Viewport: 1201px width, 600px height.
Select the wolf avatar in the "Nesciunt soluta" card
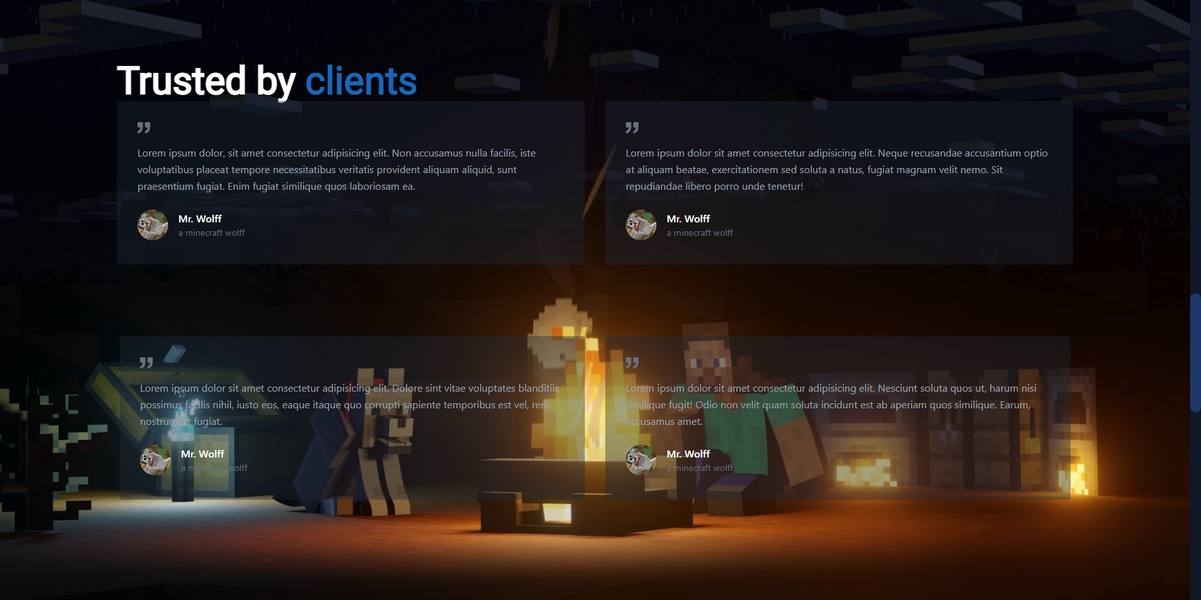pyautogui.click(x=641, y=460)
